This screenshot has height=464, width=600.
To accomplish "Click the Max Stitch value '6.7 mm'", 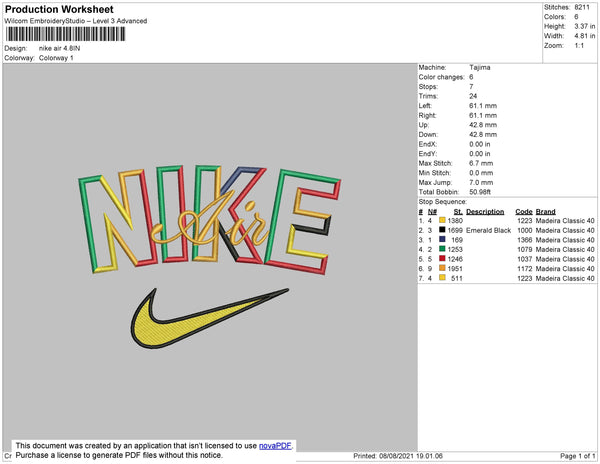I will tap(481, 163).
